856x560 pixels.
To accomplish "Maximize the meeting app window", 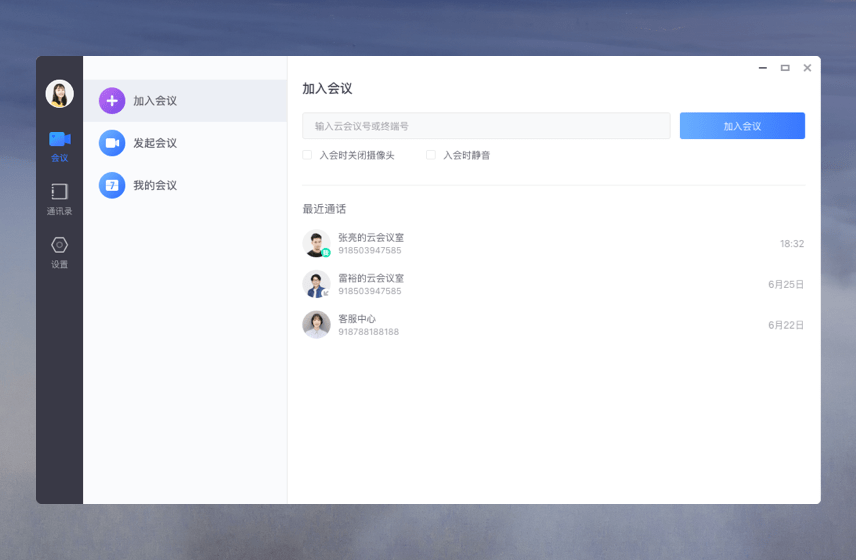I will click(785, 68).
